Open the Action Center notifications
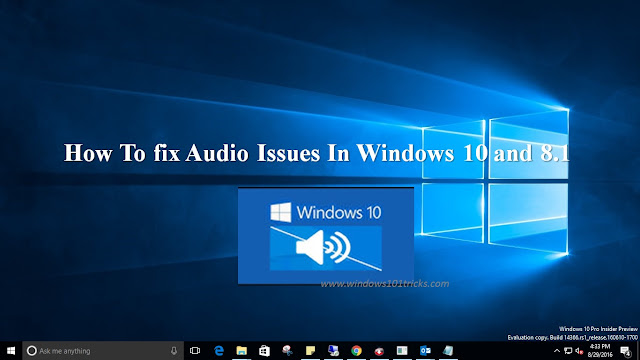 pos(625,351)
